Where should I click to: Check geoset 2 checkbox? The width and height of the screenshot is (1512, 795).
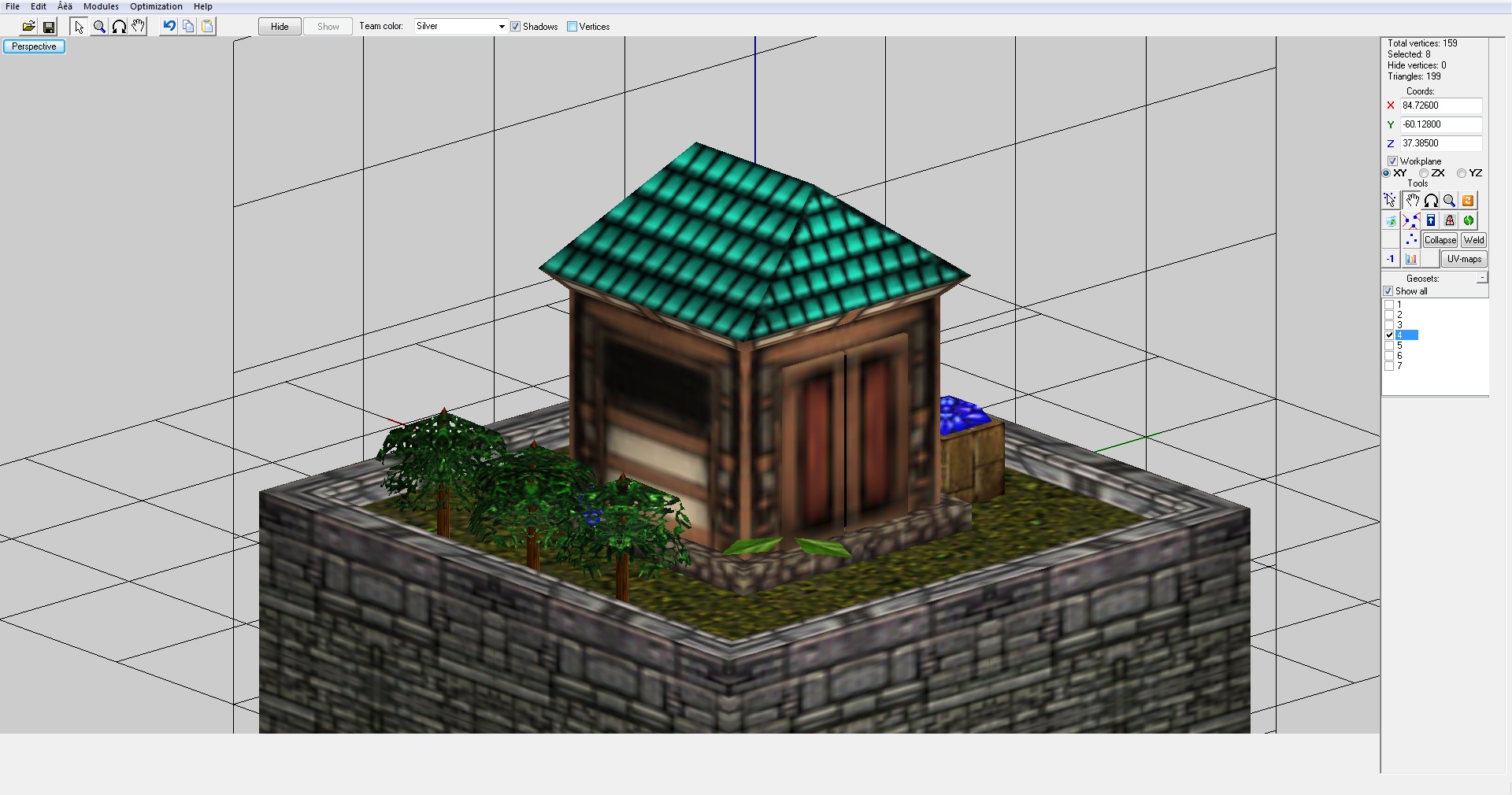coord(1389,315)
